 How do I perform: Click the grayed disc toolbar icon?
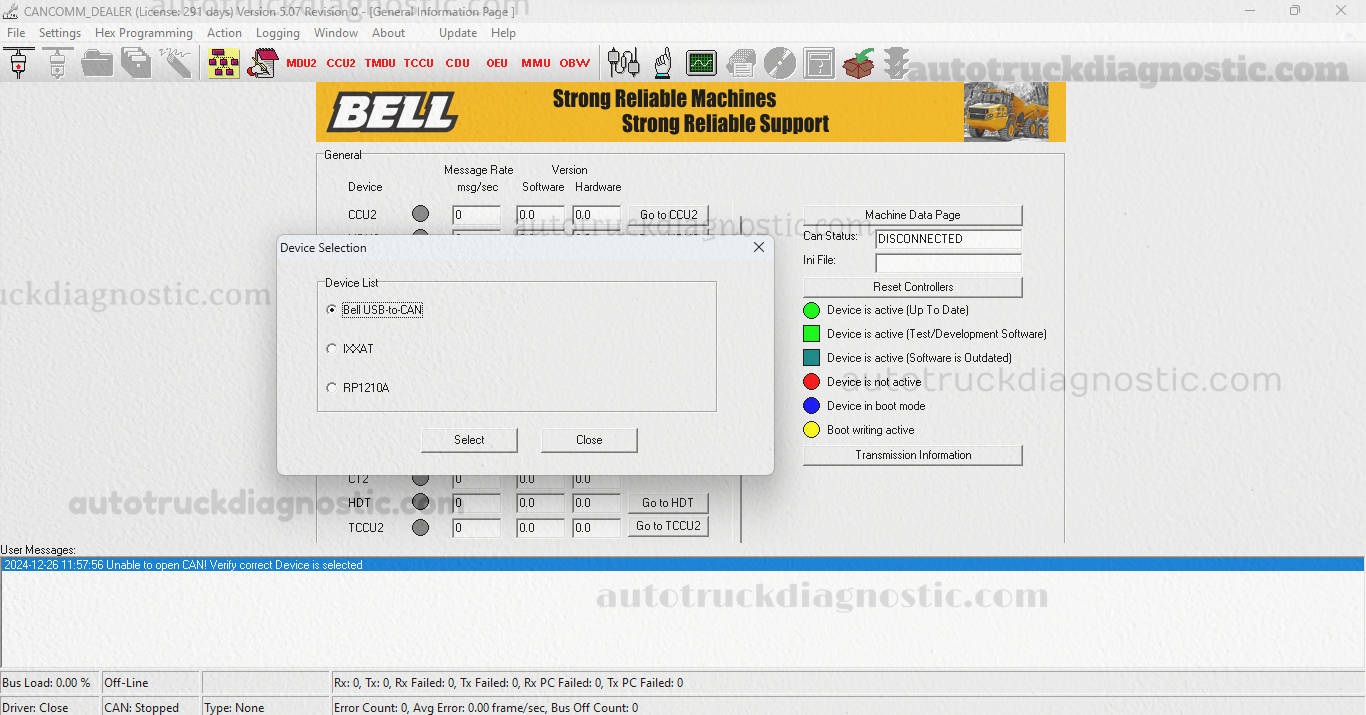(x=780, y=63)
